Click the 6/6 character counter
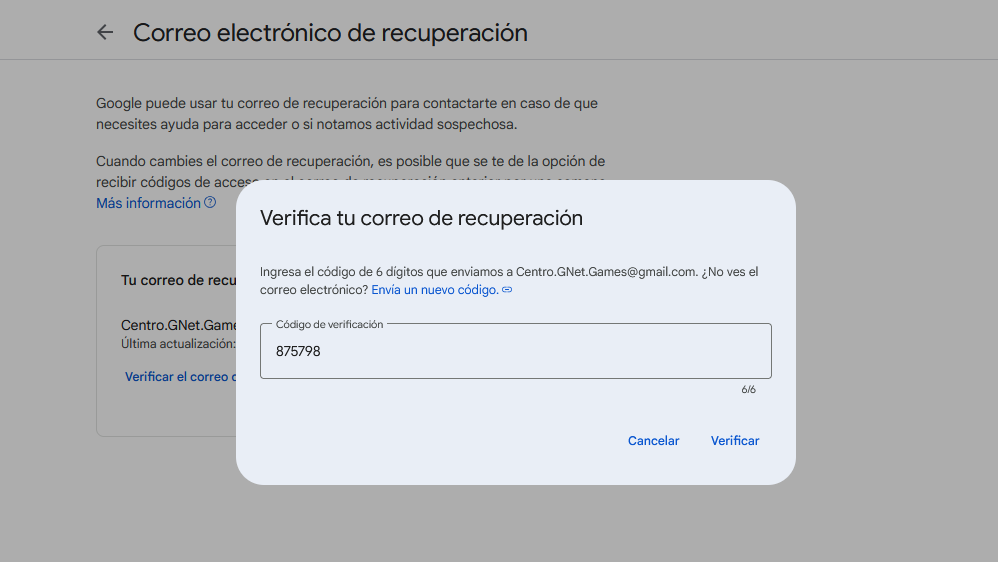This screenshot has width=998, height=562. click(748, 390)
